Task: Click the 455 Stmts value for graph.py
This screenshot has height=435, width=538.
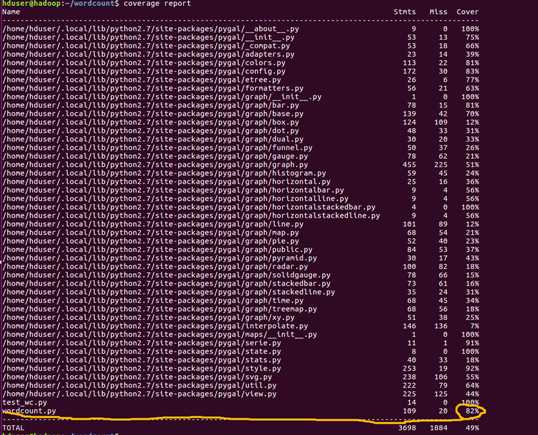Action: pos(409,165)
